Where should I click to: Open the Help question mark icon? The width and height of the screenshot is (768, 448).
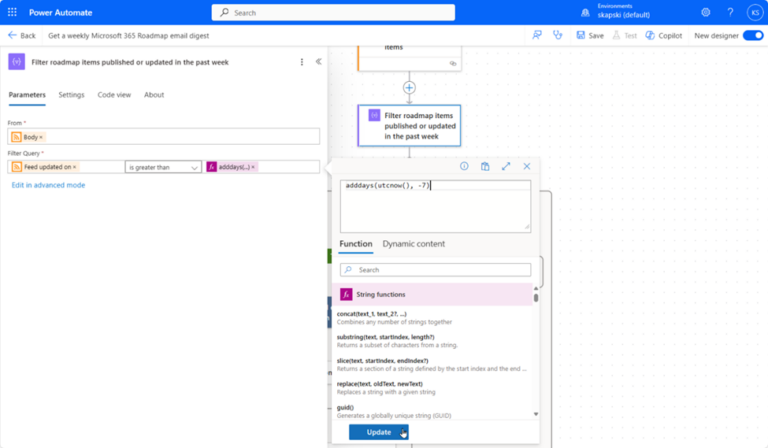[730, 12]
